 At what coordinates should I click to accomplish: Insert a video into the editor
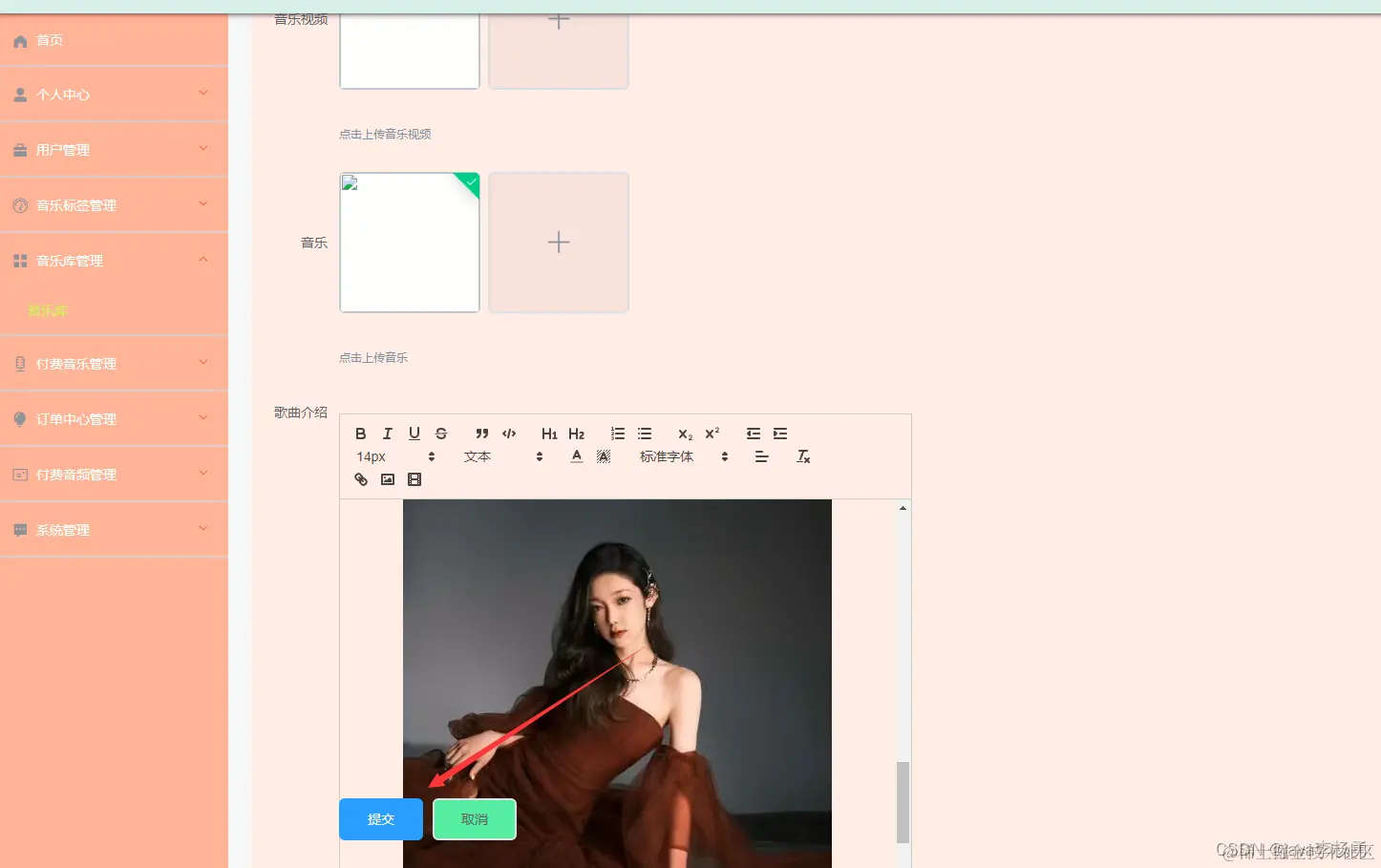coord(414,479)
